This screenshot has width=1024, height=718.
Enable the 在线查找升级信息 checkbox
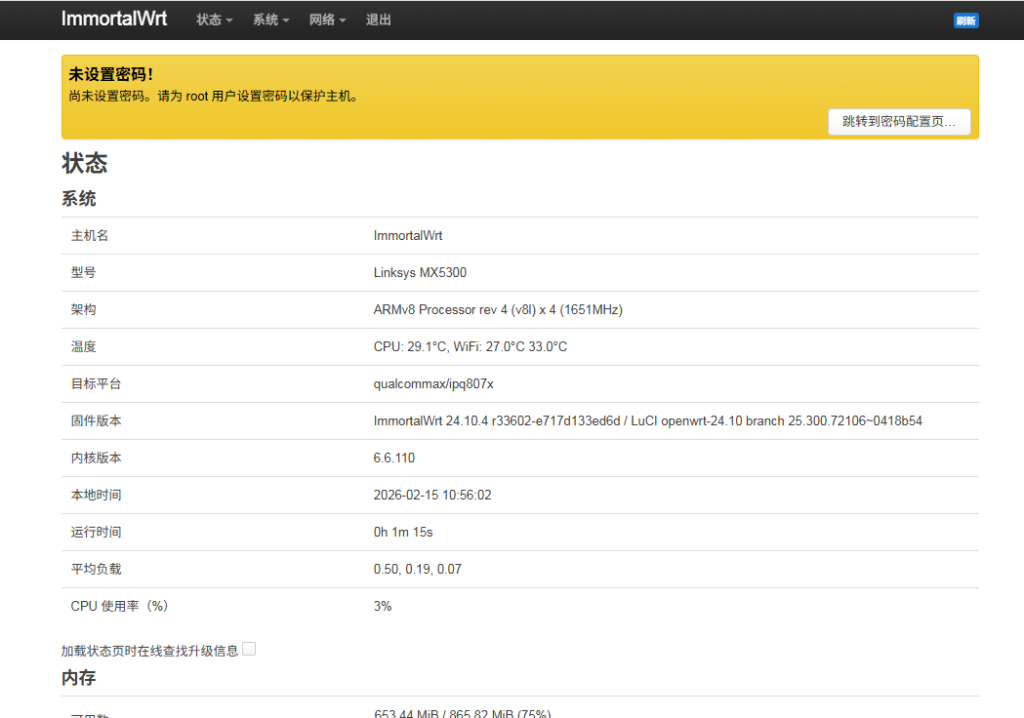click(248, 647)
